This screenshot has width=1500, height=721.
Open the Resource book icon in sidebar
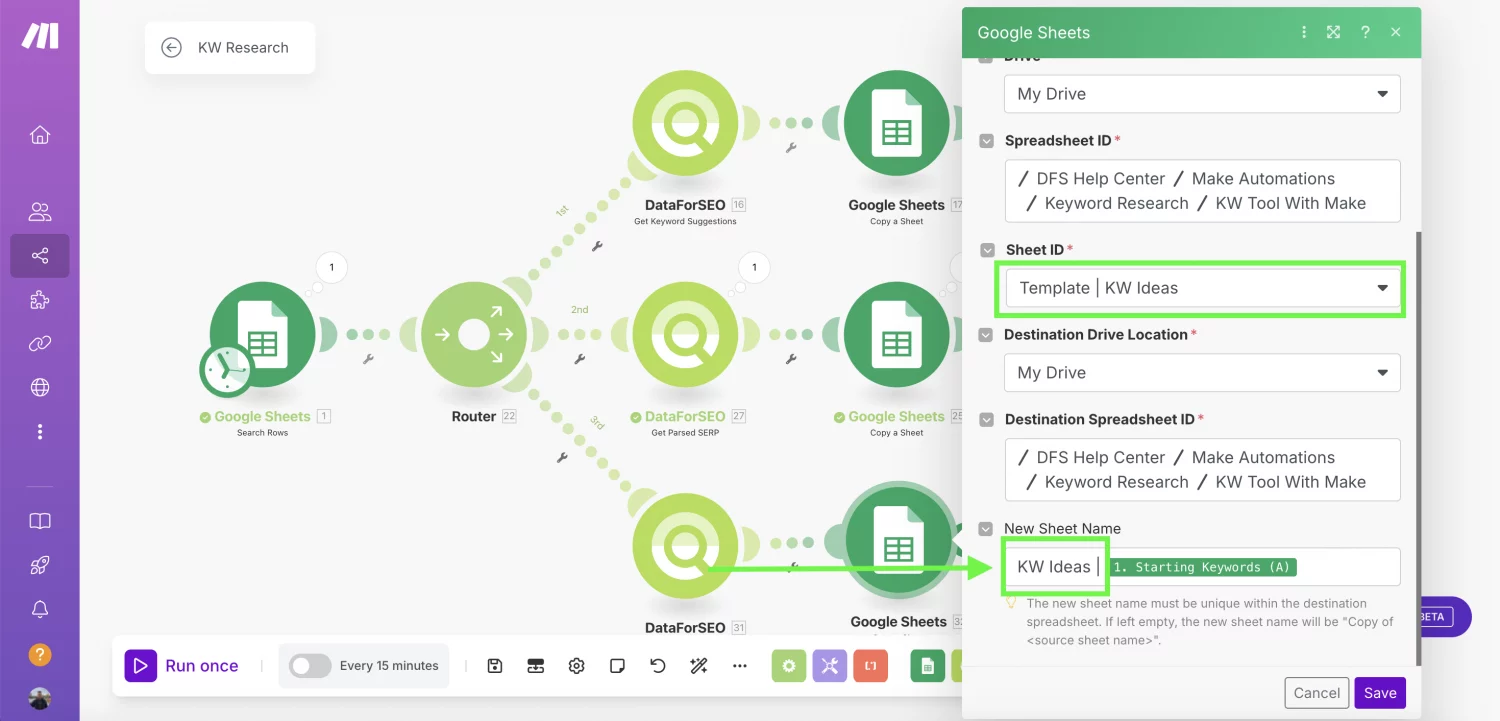[x=40, y=521]
